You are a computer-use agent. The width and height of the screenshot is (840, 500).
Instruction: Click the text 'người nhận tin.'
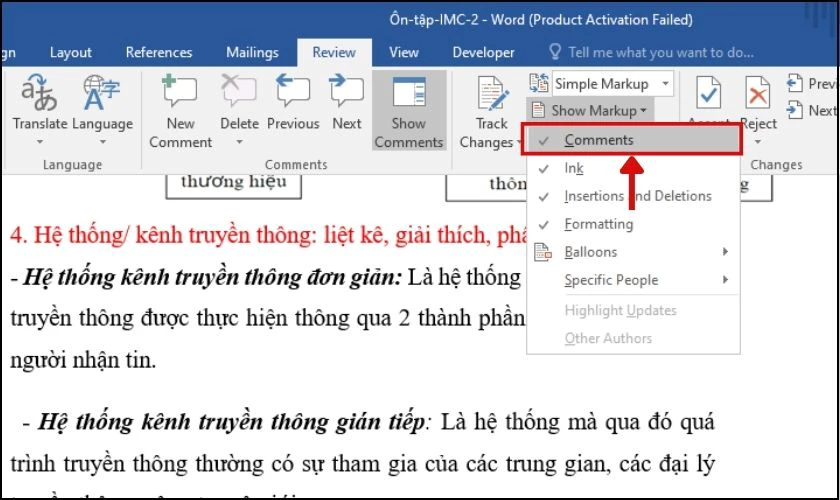[83, 360]
